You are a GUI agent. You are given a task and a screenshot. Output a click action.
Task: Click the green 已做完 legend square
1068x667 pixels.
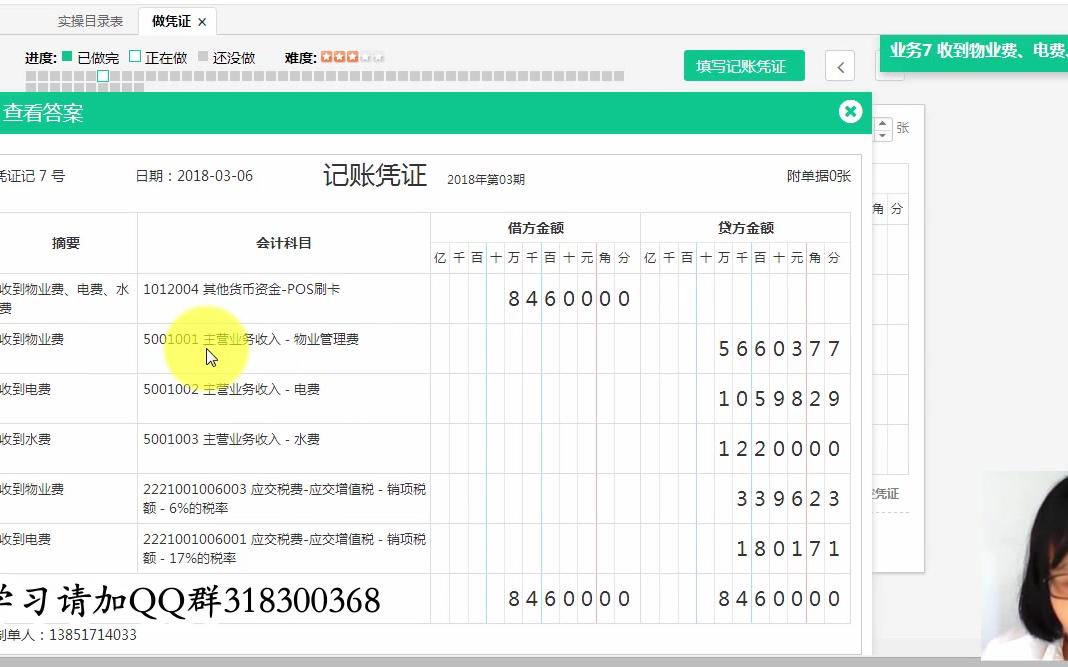tap(64, 57)
